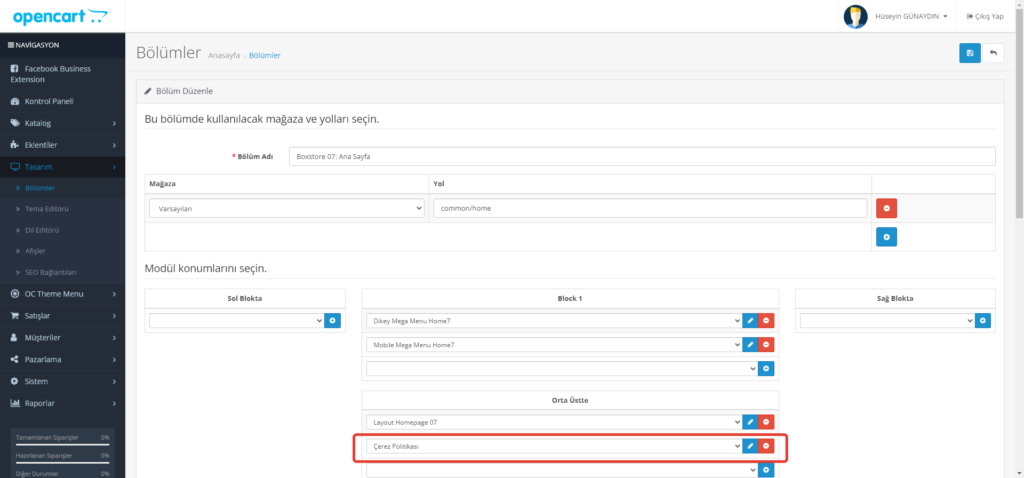This screenshot has width=1024, height=478.
Task: Add a new store route row
Action: [886, 237]
